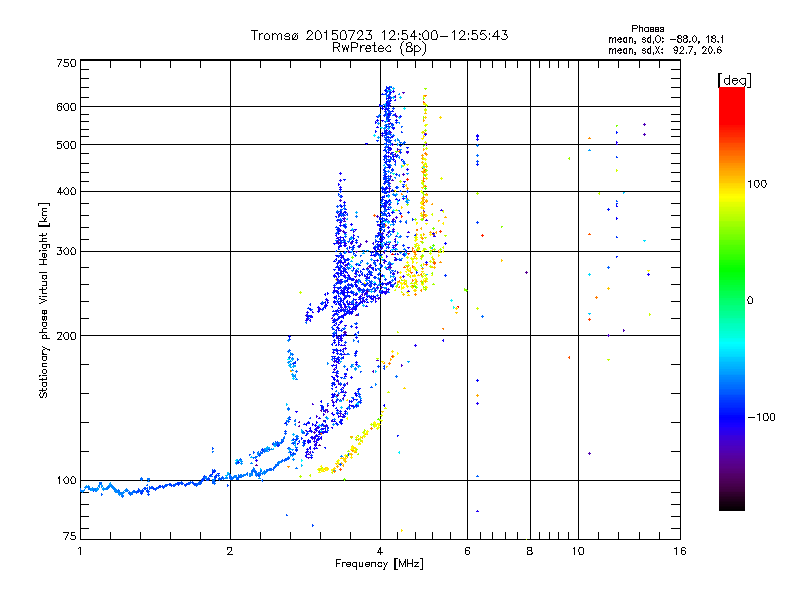Screen dimensions: 800x600
Task: Click the subtitle 'RwPretec (8p)'
Action: click(x=379, y=48)
